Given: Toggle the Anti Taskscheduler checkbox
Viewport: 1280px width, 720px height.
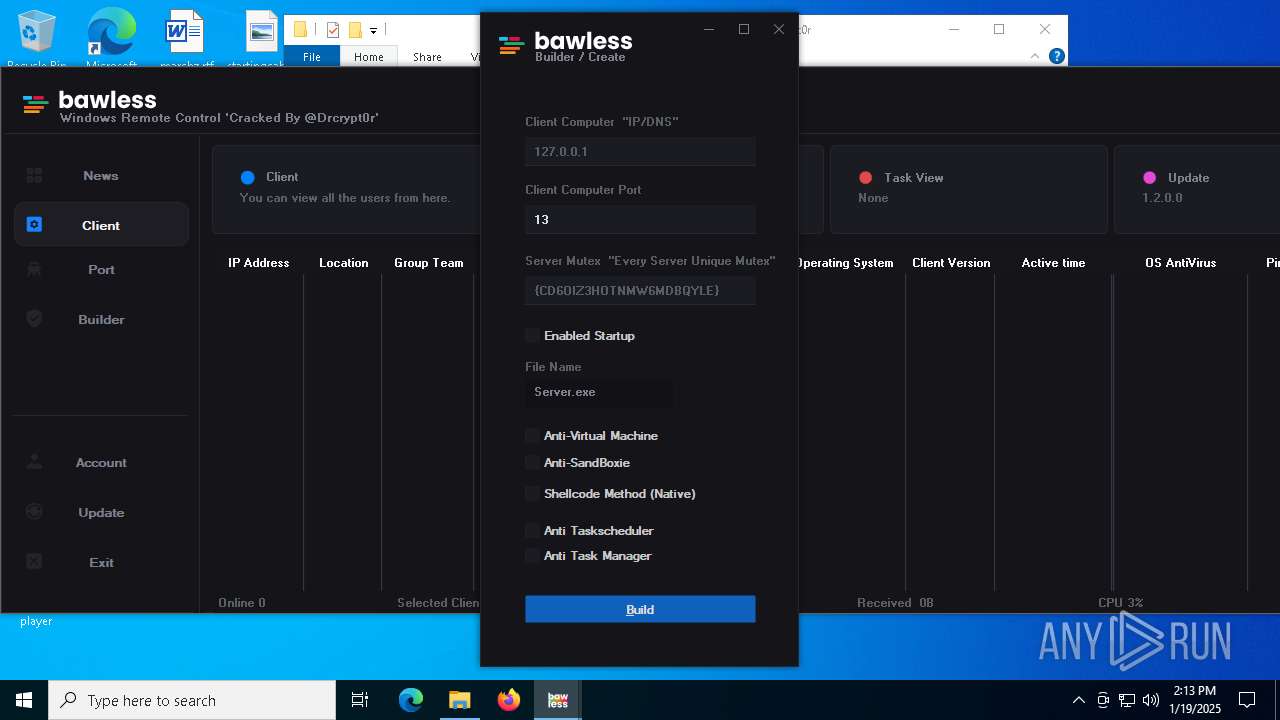Looking at the screenshot, I should coord(532,530).
